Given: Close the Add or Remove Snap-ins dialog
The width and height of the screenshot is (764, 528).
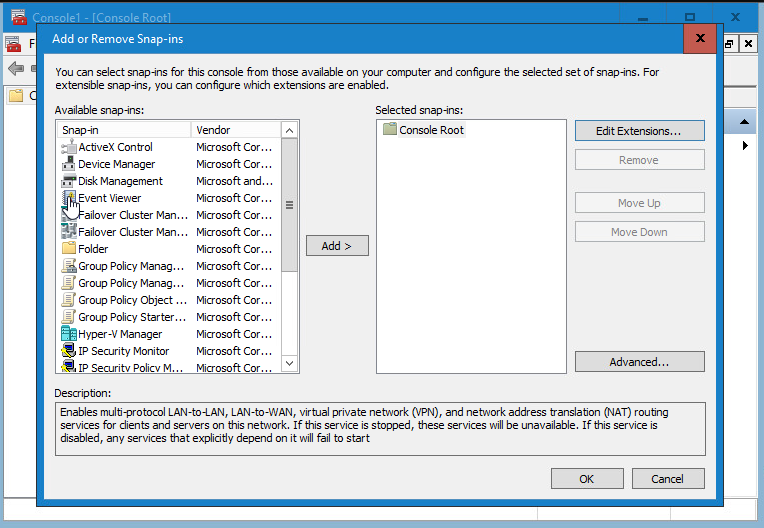Looking at the screenshot, I should [x=699, y=39].
